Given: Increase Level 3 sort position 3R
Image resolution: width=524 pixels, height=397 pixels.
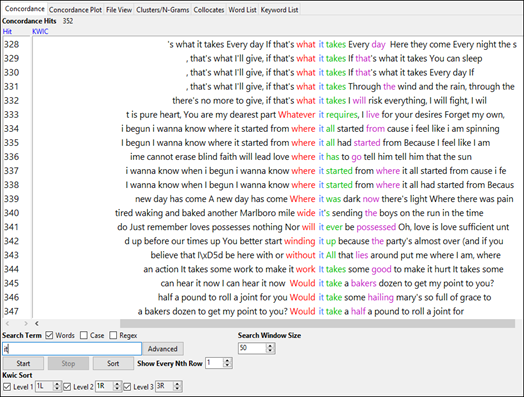Looking at the screenshot, I should pos(177,384).
